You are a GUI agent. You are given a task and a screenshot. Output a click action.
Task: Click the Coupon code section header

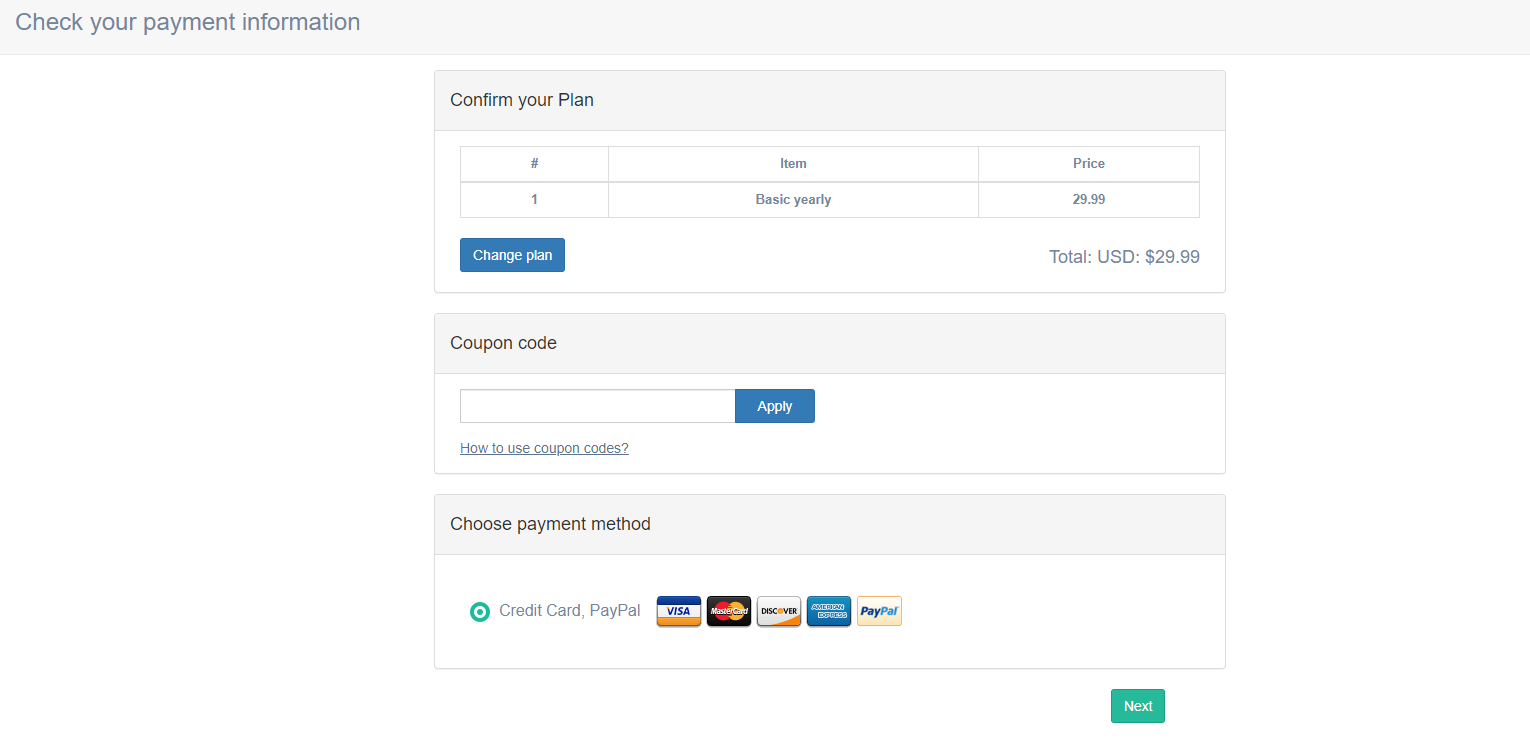click(503, 342)
